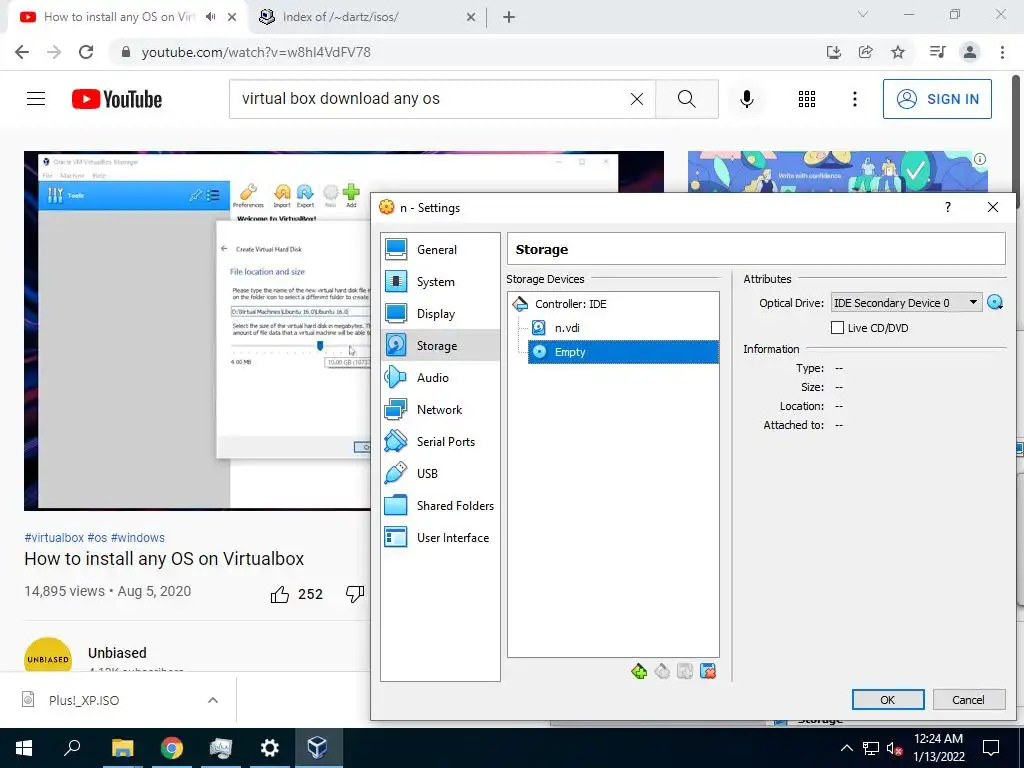This screenshot has width=1024, height=768.
Task: Go back in browser history
Action: pyautogui.click(x=22, y=52)
